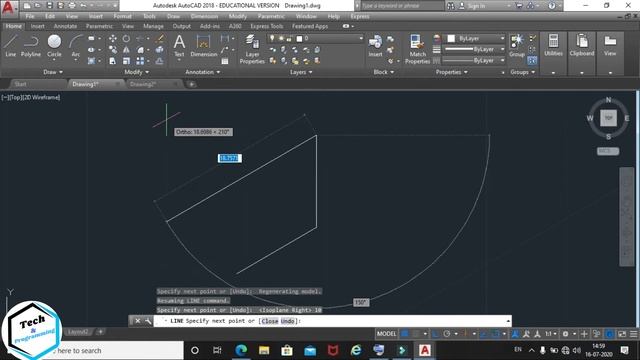
Task: Open the Dimension menu
Action: [204, 16]
